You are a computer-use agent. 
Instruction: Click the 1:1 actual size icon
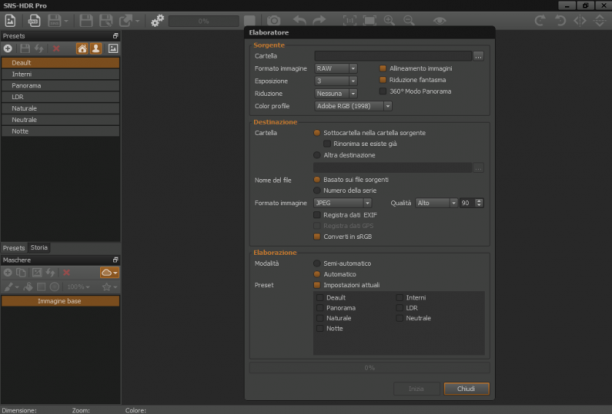[x=349, y=20]
